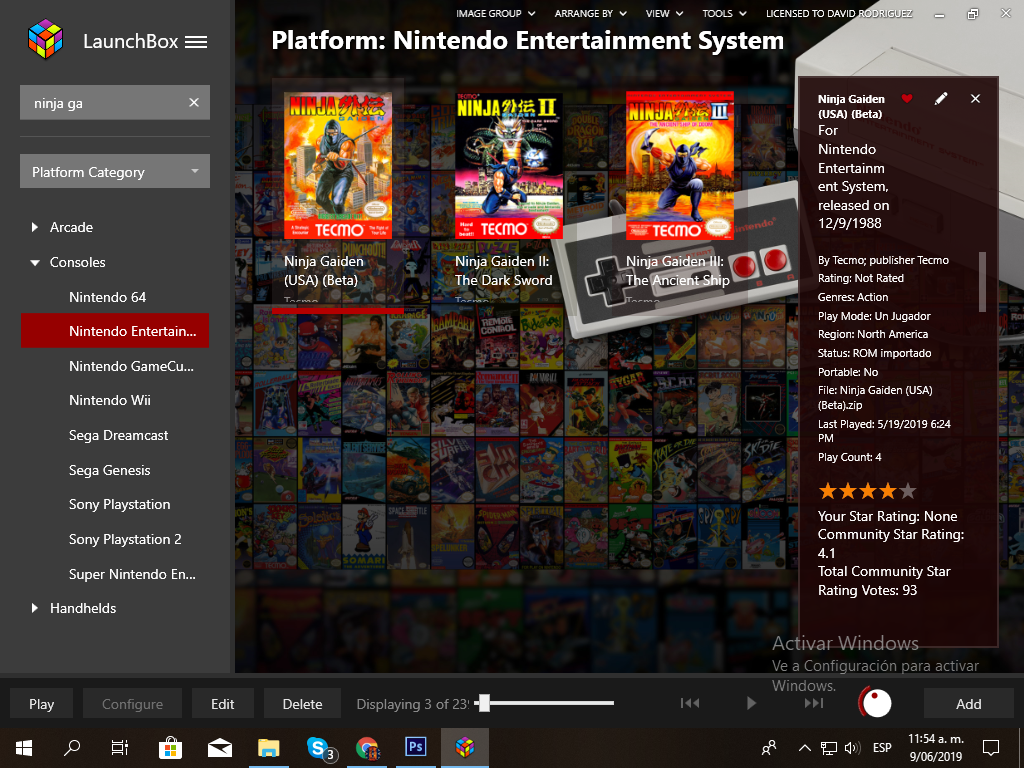Image resolution: width=1024 pixels, height=768 pixels.
Task: Open the Arrange By menu
Action: point(590,13)
